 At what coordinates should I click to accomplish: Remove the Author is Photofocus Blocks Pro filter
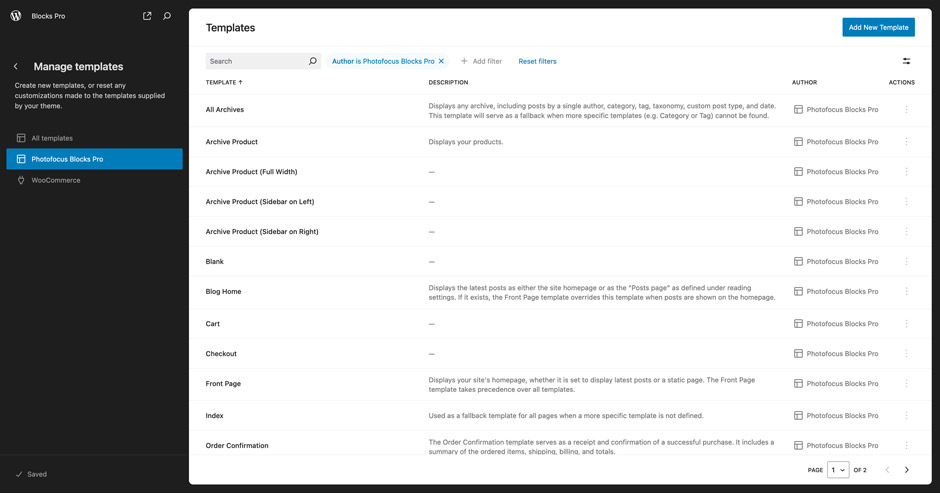pyautogui.click(x=441, y=61)
